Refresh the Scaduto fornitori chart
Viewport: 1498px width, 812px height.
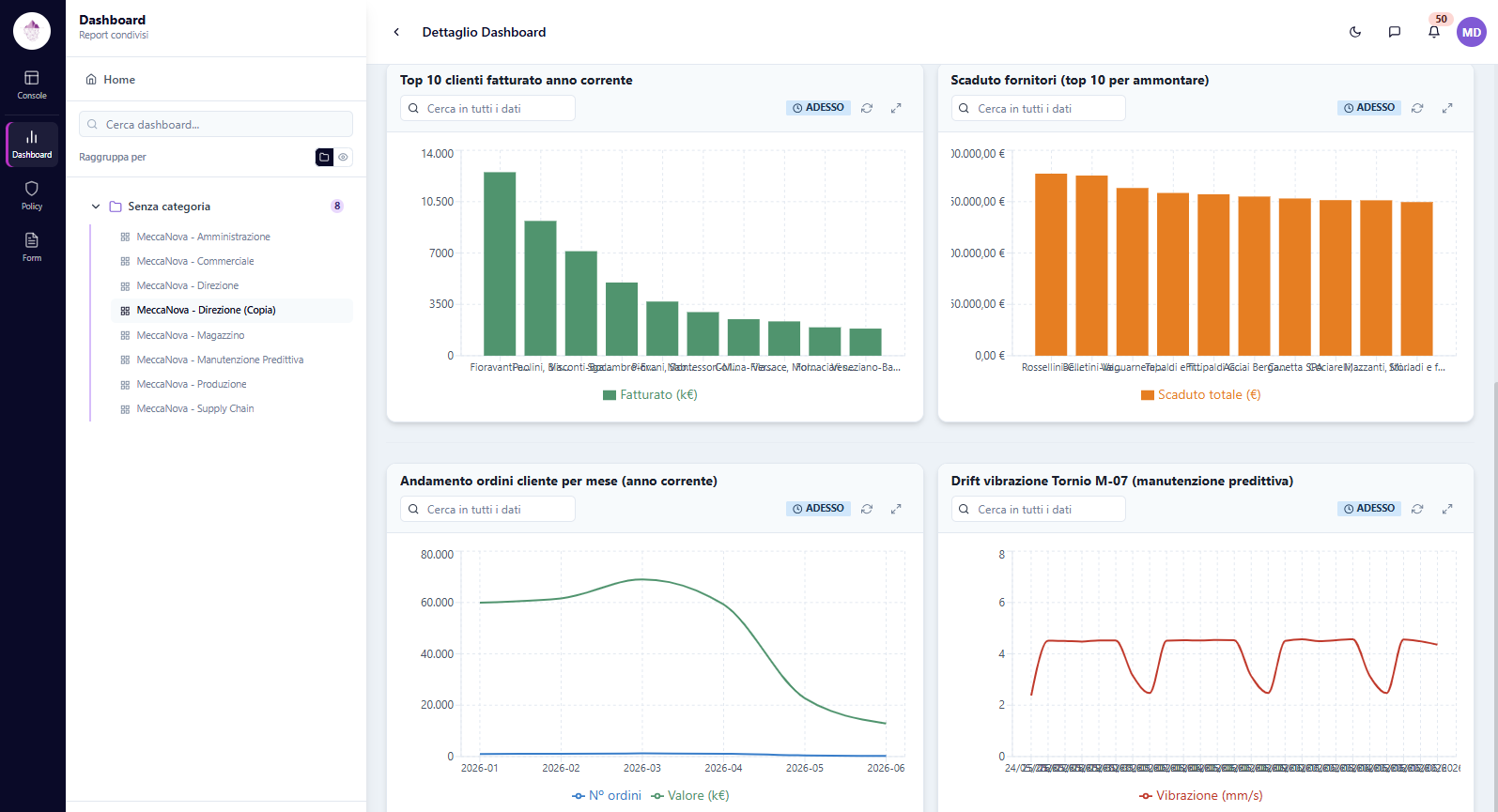click(x=1417, y=108)
